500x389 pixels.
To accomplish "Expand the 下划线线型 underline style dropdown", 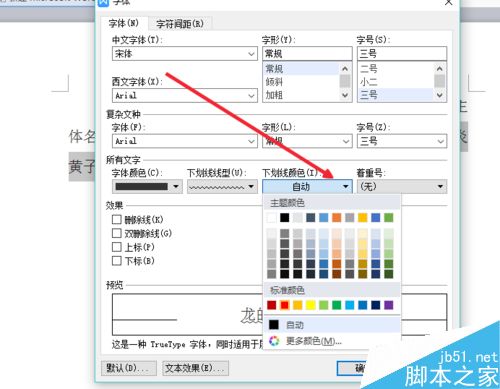I will coord(222,187).
